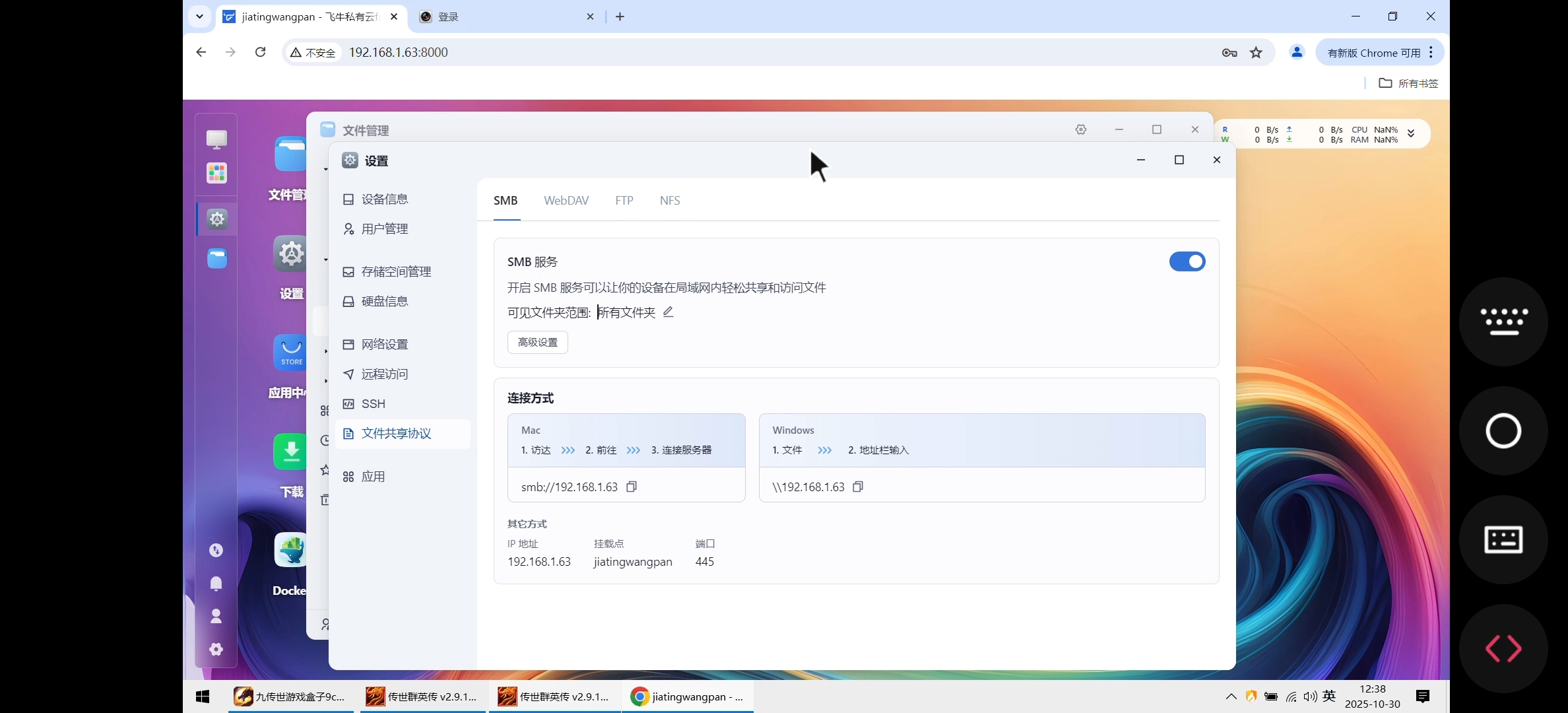Switch to the FTP tab

click(x=624, y=200)
